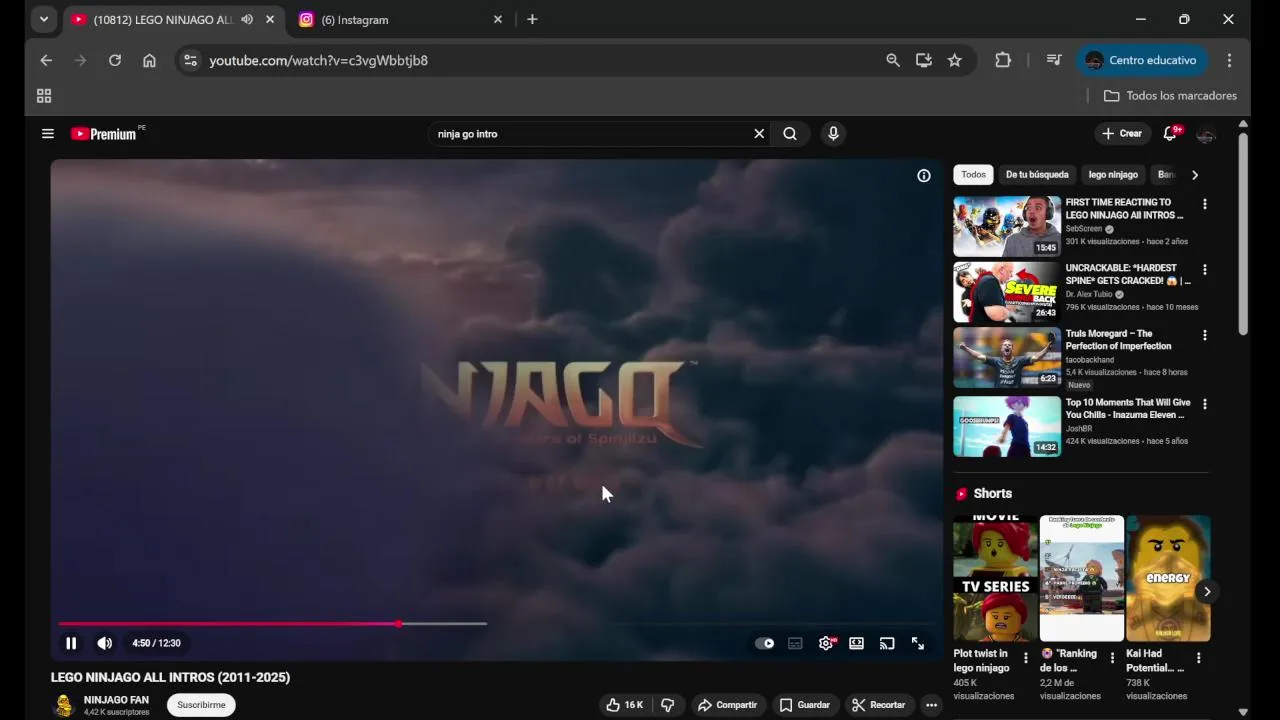Open options for FIRST TIME REACTING video
The image size is (1280, 720).
(1204, 204)
